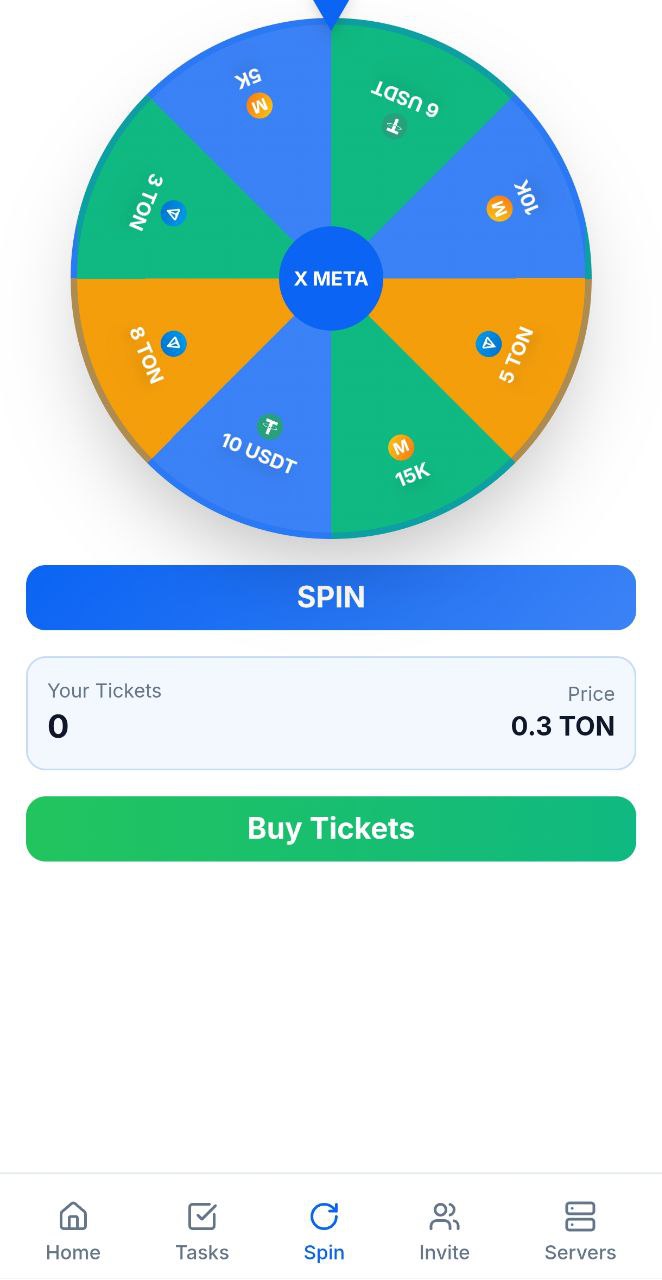
Task: Open the Servers tab
Action: click(x=580, y=1231)
